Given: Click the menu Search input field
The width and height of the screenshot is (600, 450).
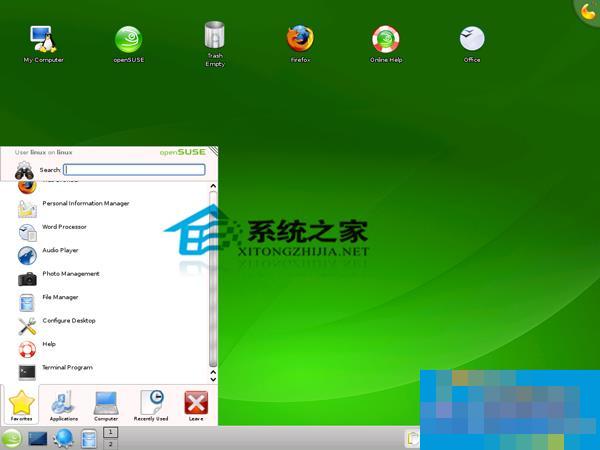Looking at the screenshot, I should (134, 170).
